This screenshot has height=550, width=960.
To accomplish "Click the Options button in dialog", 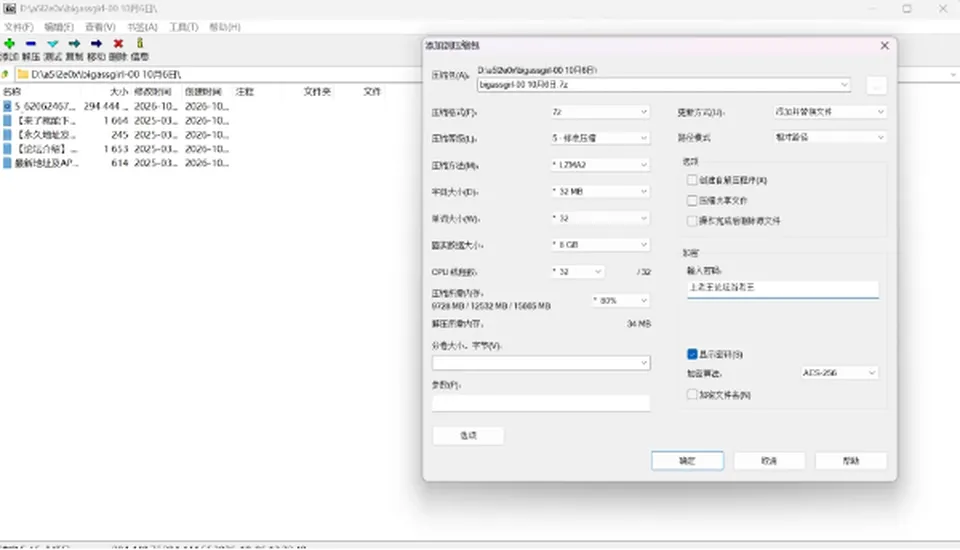I will (468, 435).
